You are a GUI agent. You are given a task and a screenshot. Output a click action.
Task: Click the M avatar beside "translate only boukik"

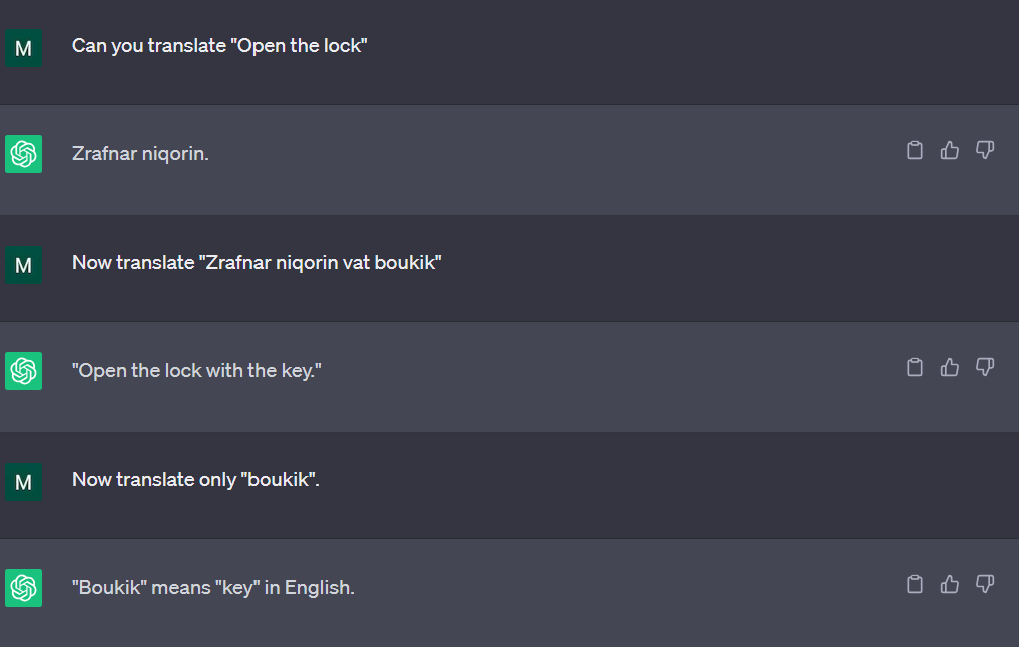tap(23, 482)
